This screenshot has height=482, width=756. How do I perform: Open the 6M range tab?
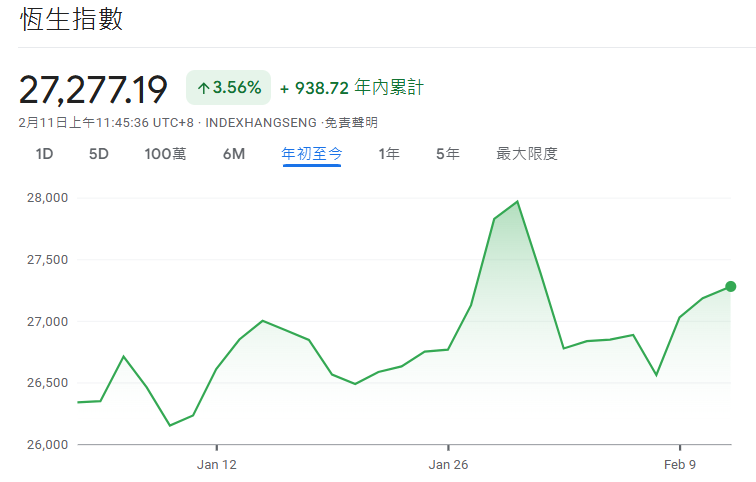click(x=234, y=154)
